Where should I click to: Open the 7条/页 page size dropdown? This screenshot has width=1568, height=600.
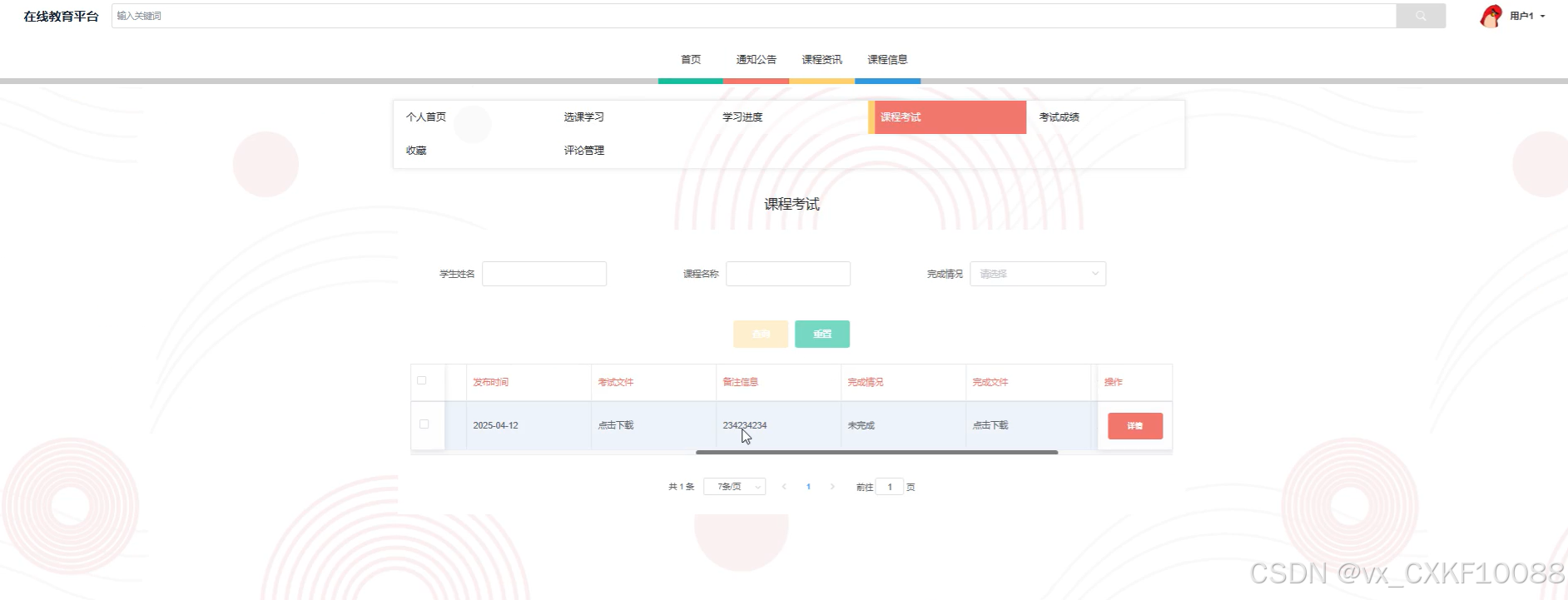coord(735,487)
